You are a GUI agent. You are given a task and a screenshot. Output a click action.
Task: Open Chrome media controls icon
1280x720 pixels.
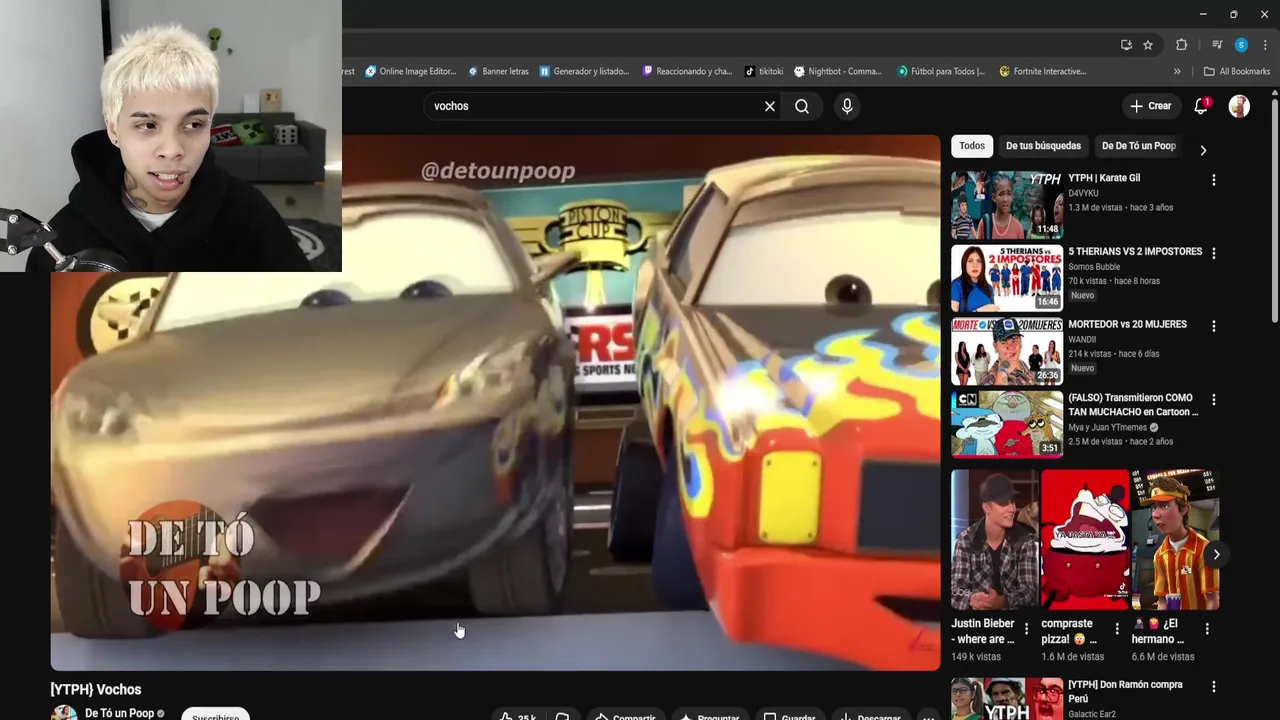[1217, 44]
